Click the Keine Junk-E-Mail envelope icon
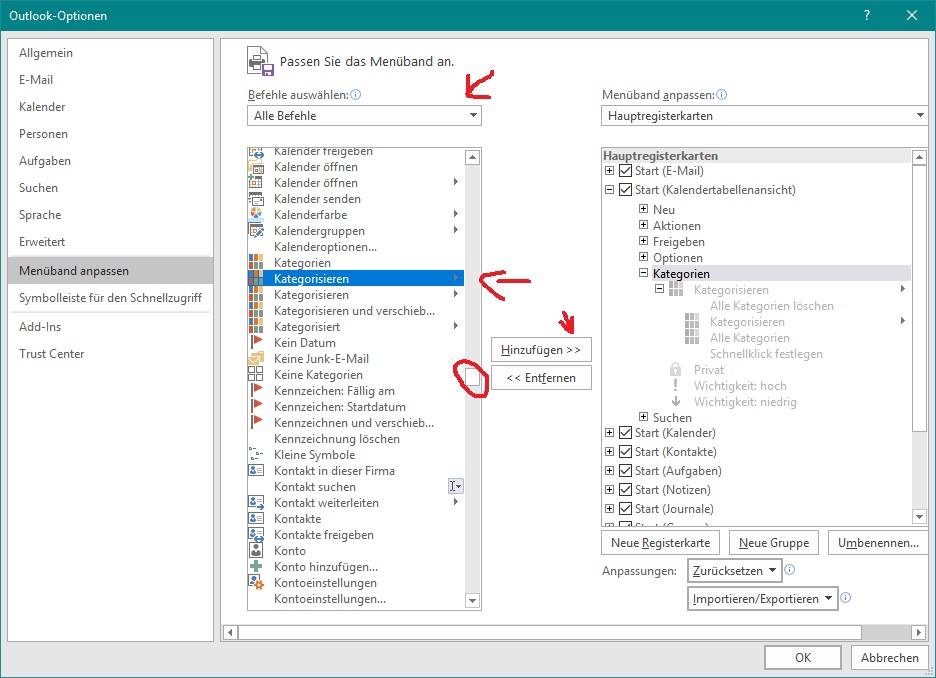Screen dimensions: 936x678 point(255,359)
